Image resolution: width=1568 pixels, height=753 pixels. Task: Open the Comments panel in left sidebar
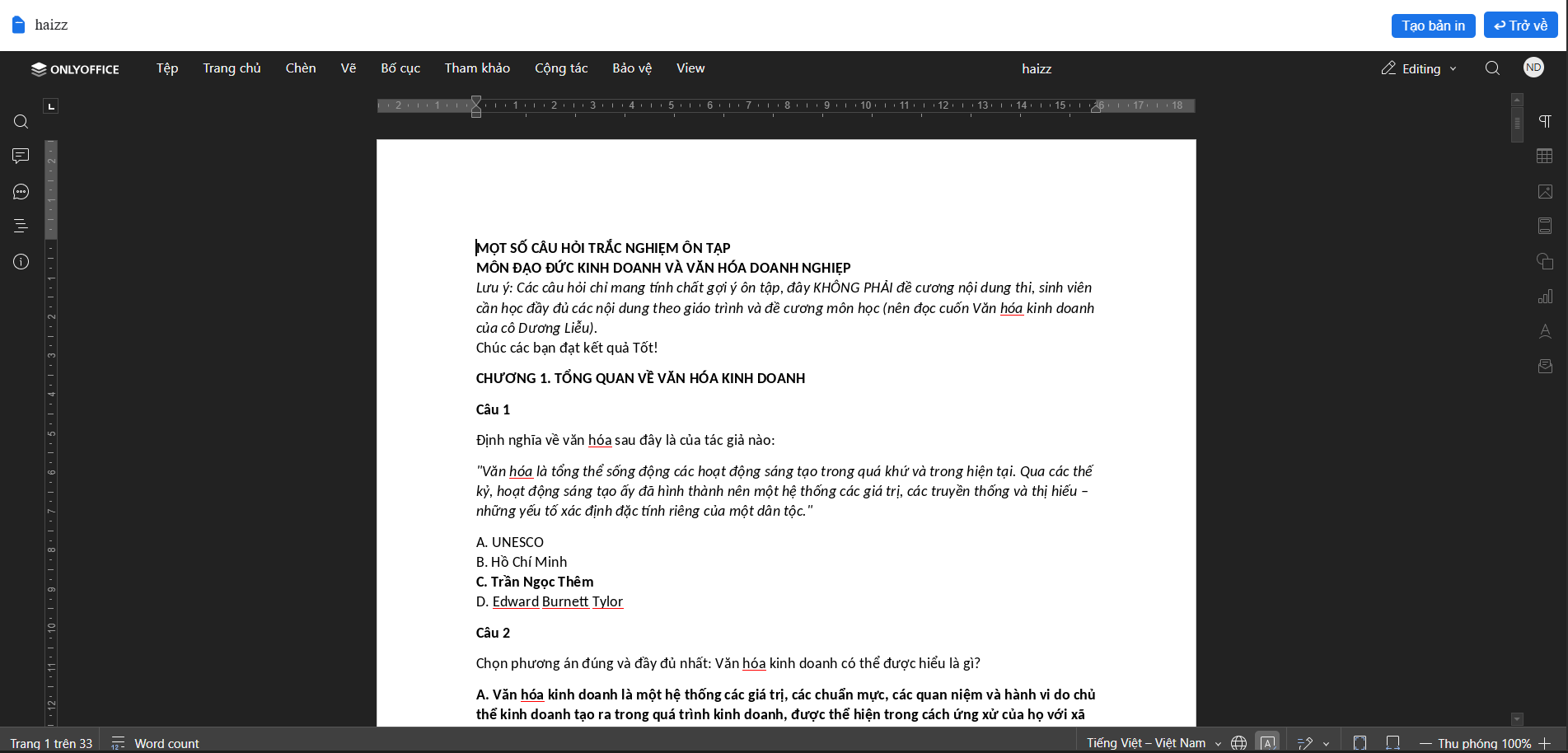(x=21, y=157)
